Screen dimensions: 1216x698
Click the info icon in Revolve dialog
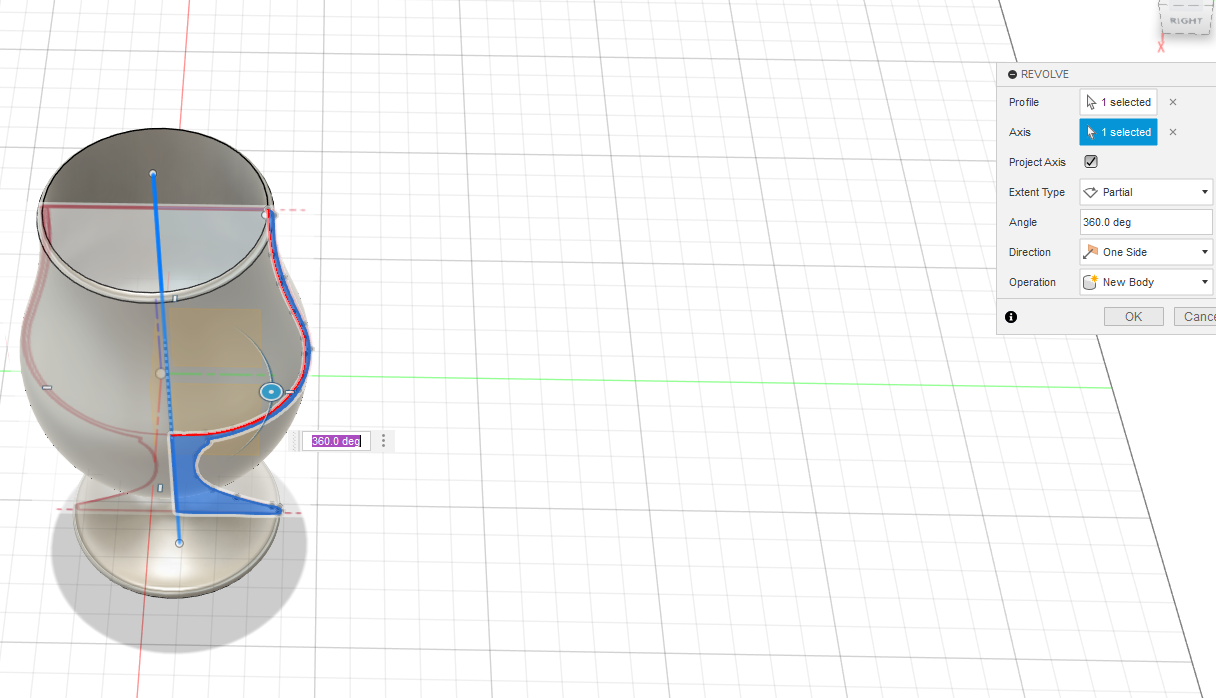1011,317
